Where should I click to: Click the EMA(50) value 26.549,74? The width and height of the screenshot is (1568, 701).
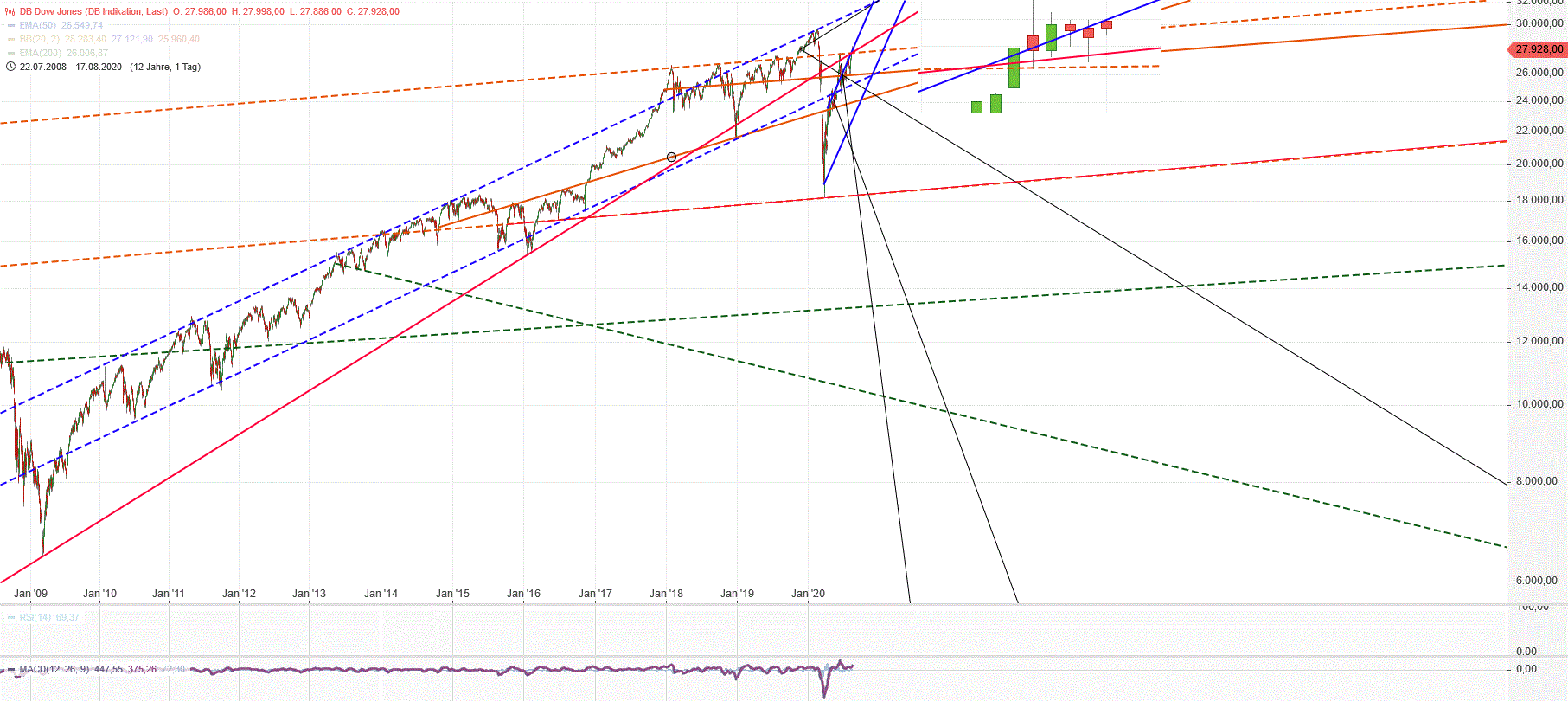[x=81, y=25]
